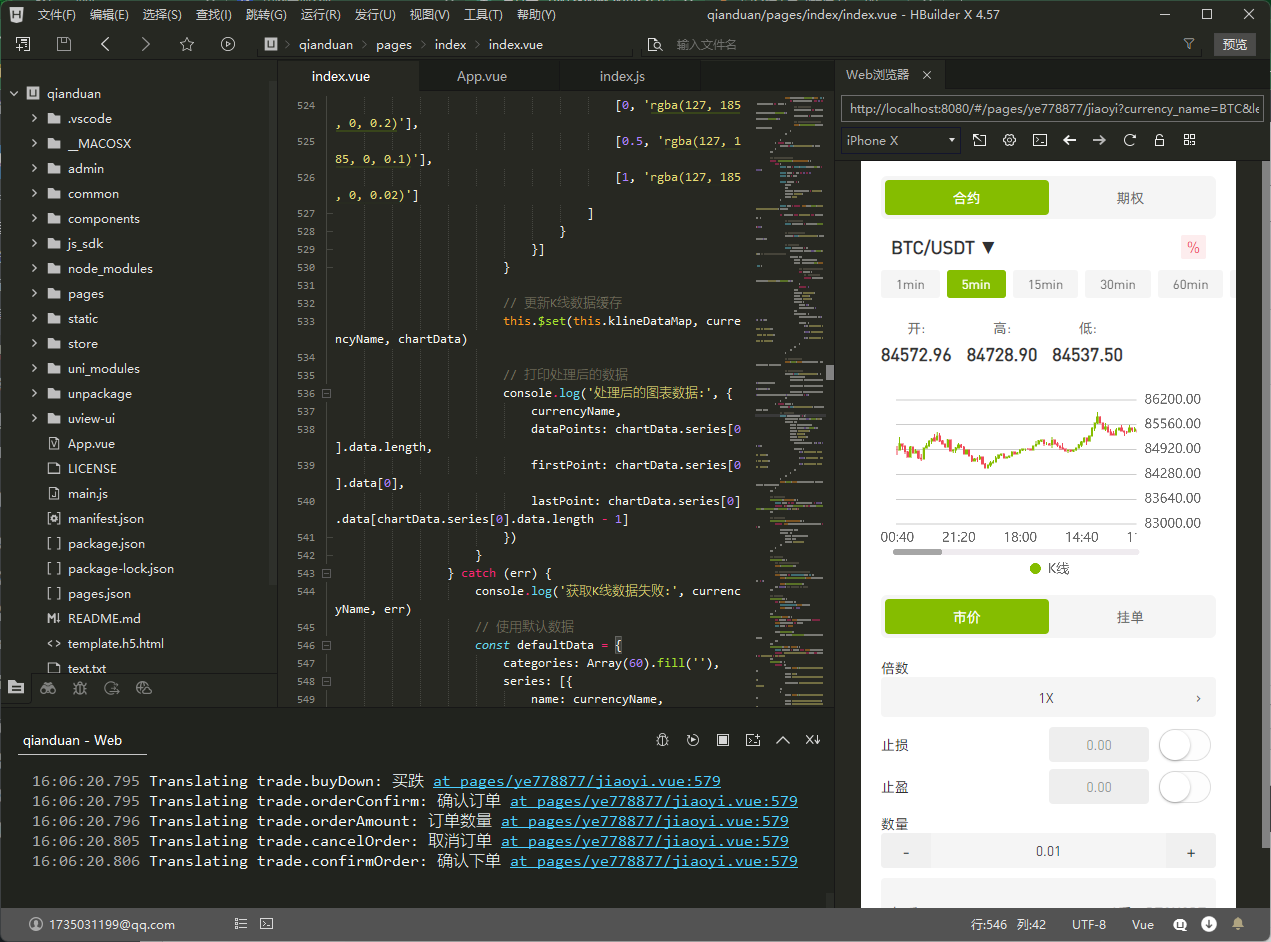Click the new file toolbar icon
Image resolution: width=1271 pixels, height=942 pixels.
(x=23, y=44)
